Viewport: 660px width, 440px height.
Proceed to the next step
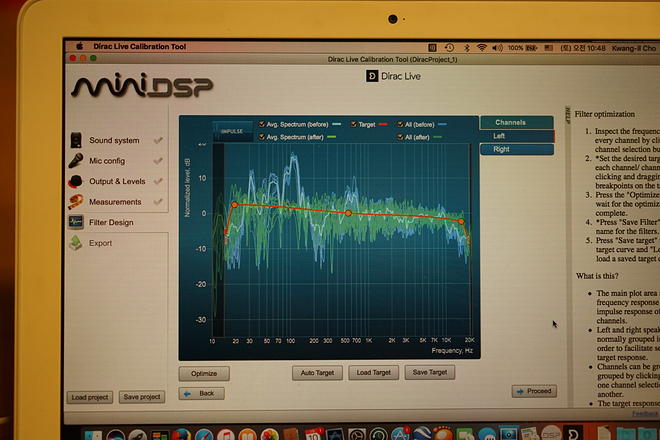535,391
